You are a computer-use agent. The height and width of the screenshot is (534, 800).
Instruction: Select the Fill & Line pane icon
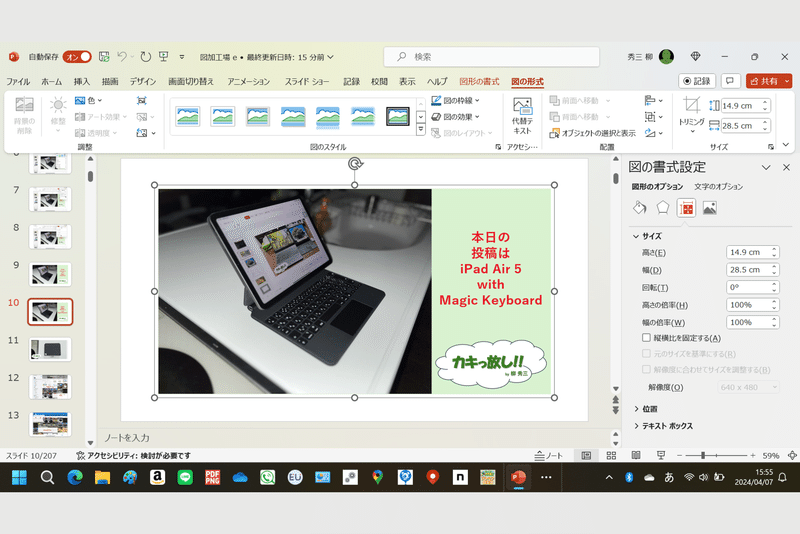coord(639,208)
